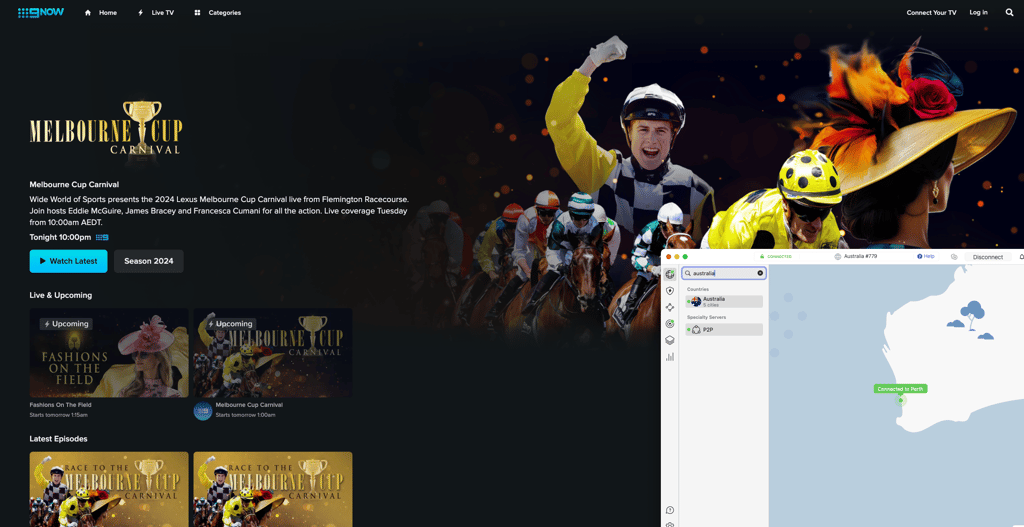Open the question mark help icon at the bottom of the VPN sidebar
Viewport: 1024px width, 527px height.
coord(669,510)
